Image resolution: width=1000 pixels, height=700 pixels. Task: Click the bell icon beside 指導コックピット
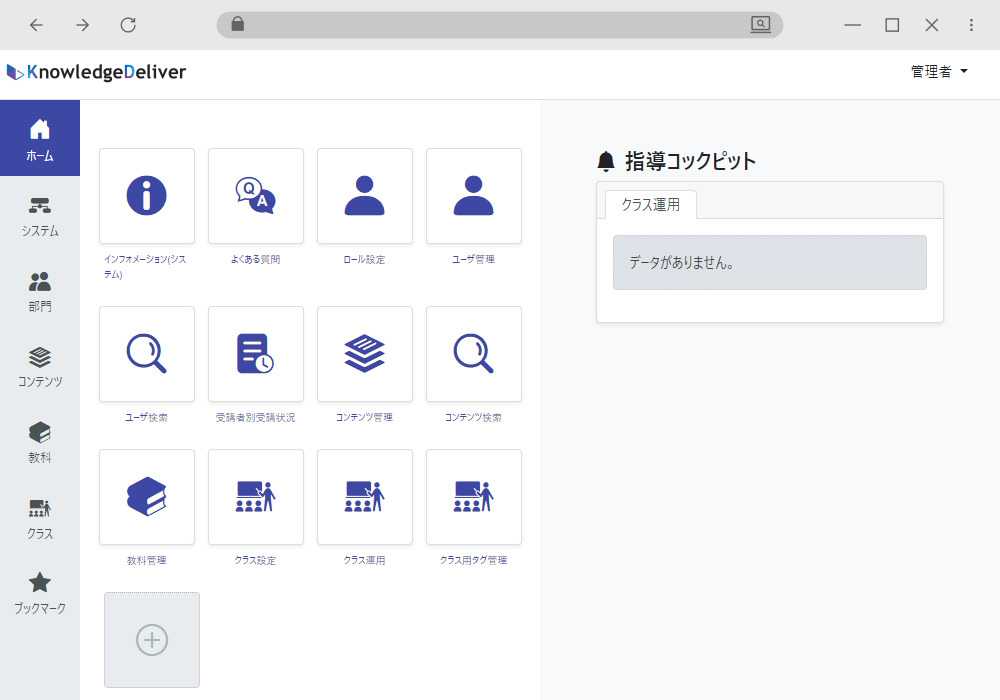[x=606, y=161]
